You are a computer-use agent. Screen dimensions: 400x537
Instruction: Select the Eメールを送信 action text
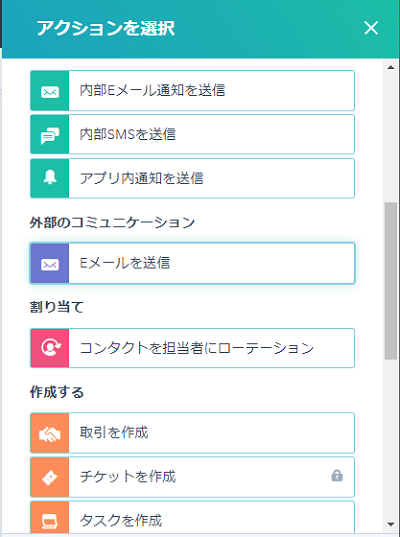pyautogui.click(x=125, y=263)
